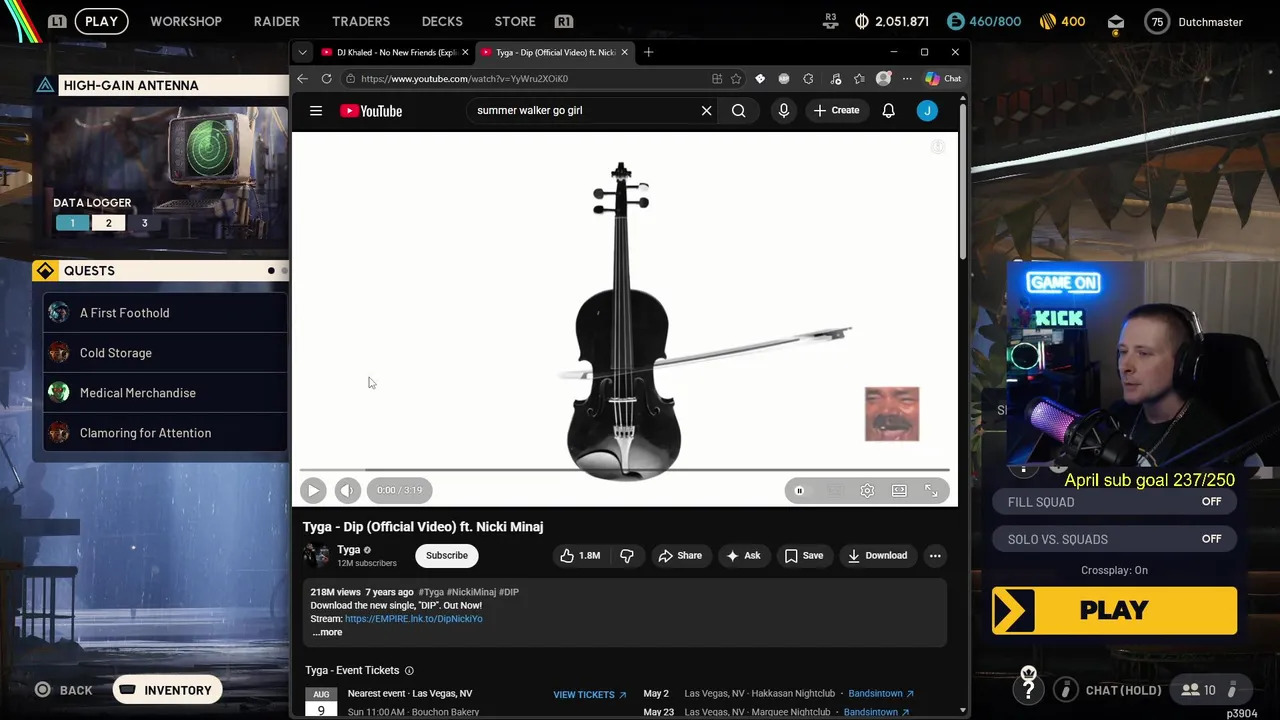Click the browser address bar URL
The height and width of the screenshot is (720, 1280).
click(464, 79)
